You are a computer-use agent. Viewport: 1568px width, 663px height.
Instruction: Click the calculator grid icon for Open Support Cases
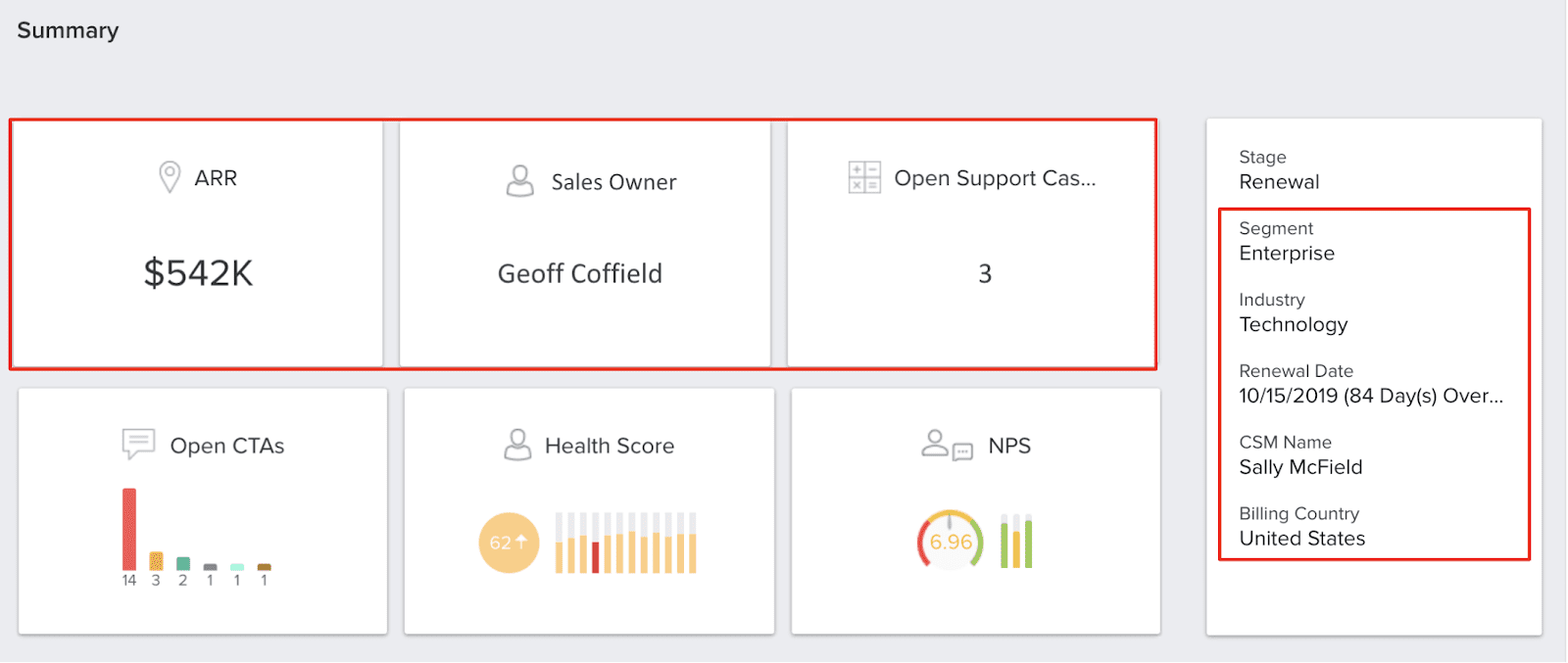click(864, 177)
